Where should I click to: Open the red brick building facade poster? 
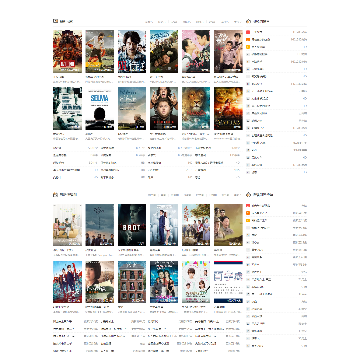pyautogui.click(x=132, y=282)
